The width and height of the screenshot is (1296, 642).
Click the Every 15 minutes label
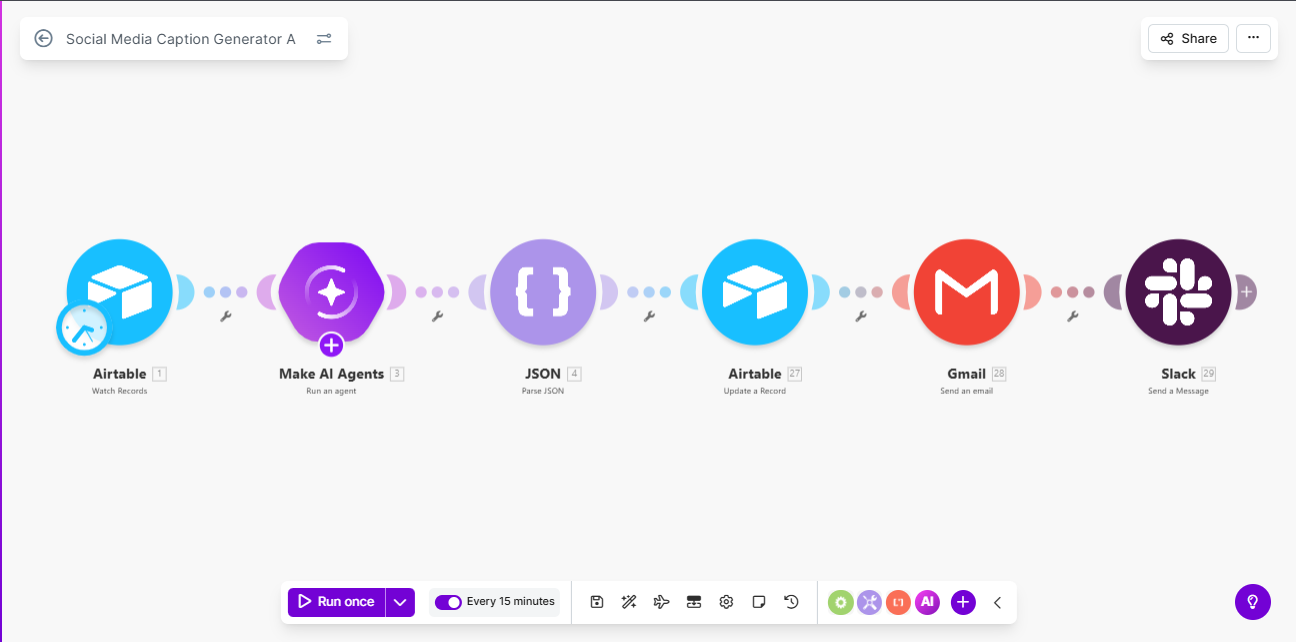click(x=510, y=602)
